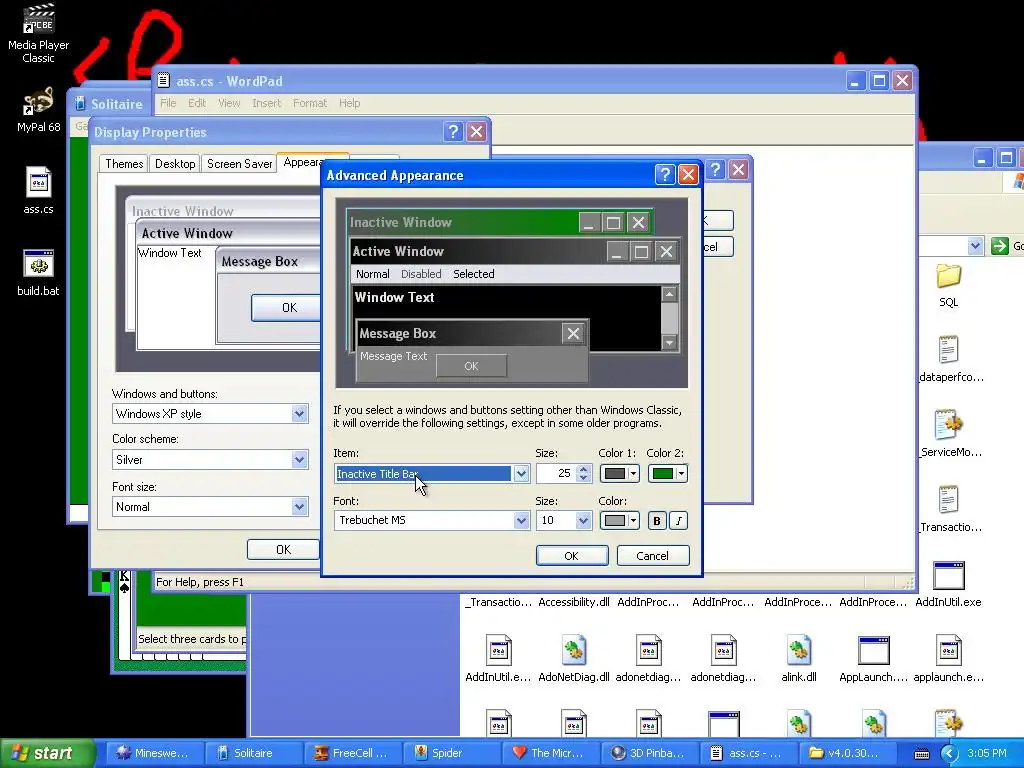Click Selected menu item in preview
The height and width of the screenshot is (768, 1024).
click(x=473, y=274)
